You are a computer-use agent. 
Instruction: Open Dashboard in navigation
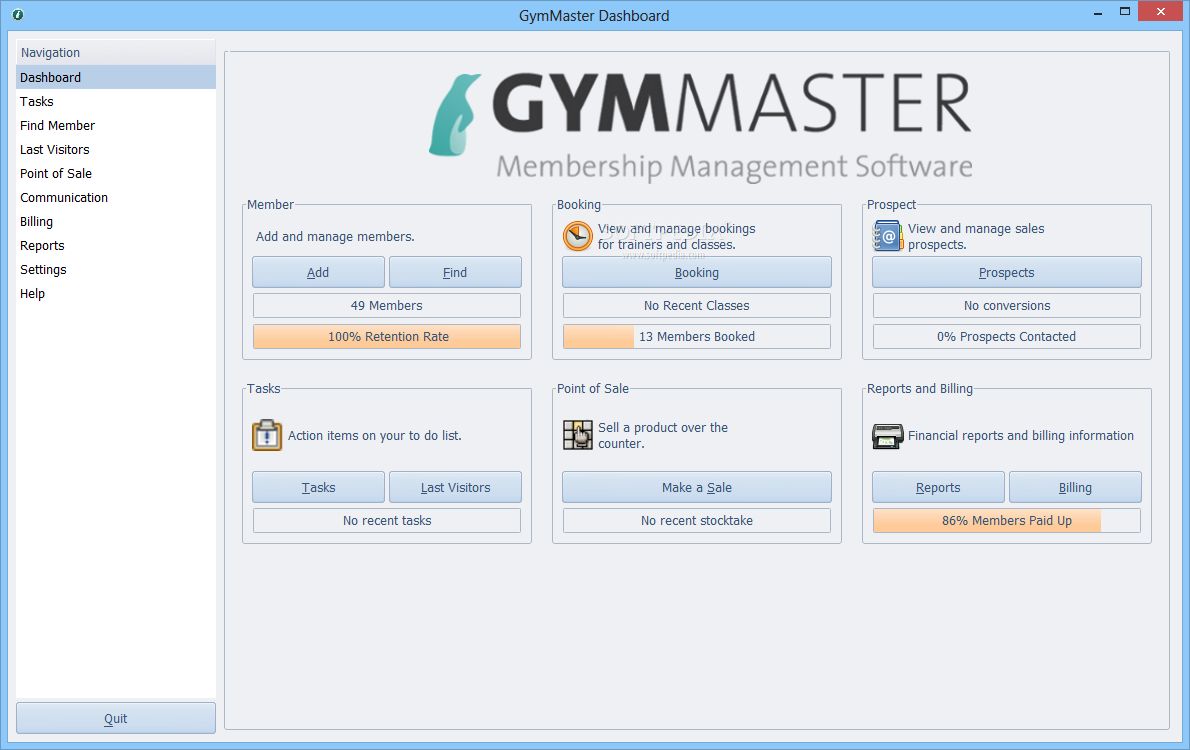point(115,77)
